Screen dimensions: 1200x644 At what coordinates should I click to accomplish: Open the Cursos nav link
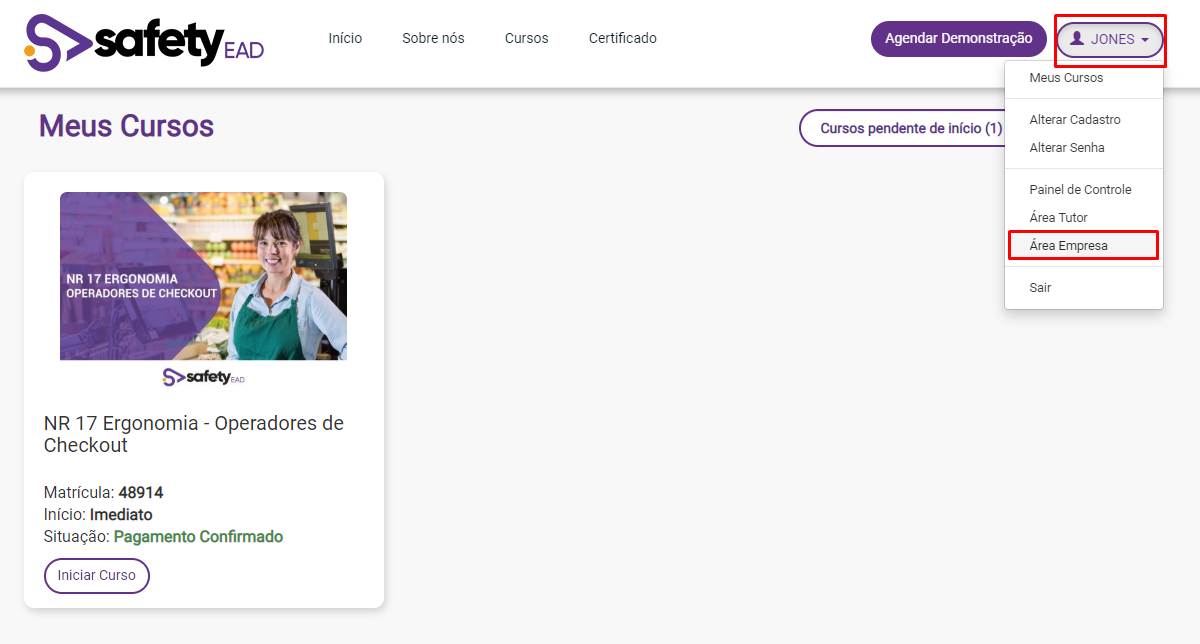[x=526, y=38]
